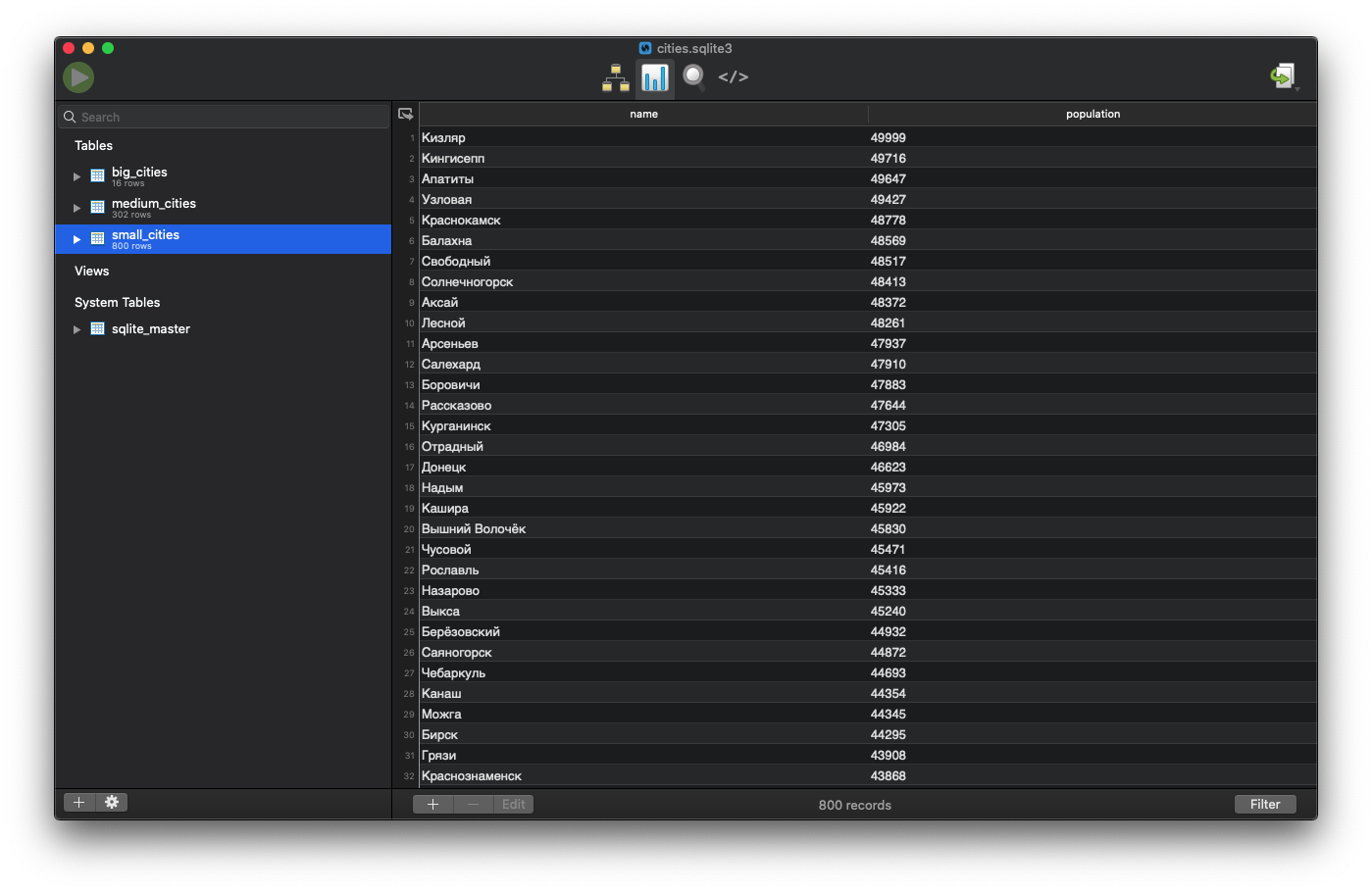Select the Краснознаменск name cell
This screenshot has width=1372, height=892.
point(643,775)
